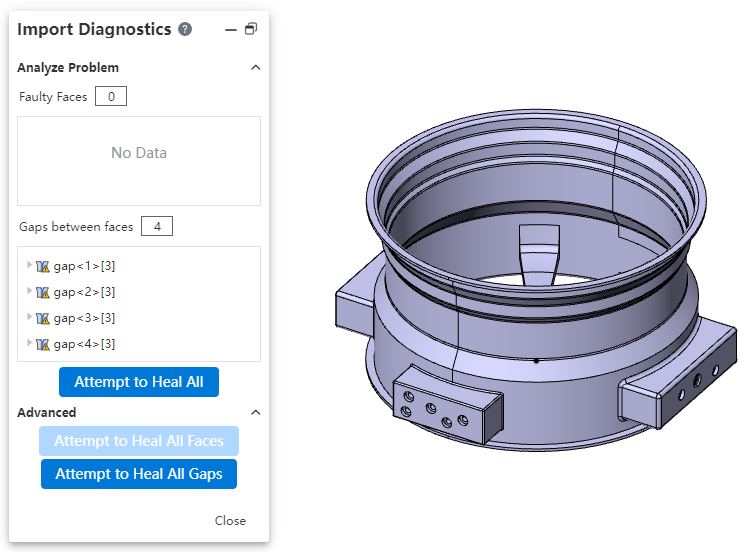The width and height of the screenshot is (749, 552).
Task: Click the Close link at panel bottom
Action: 230,521
